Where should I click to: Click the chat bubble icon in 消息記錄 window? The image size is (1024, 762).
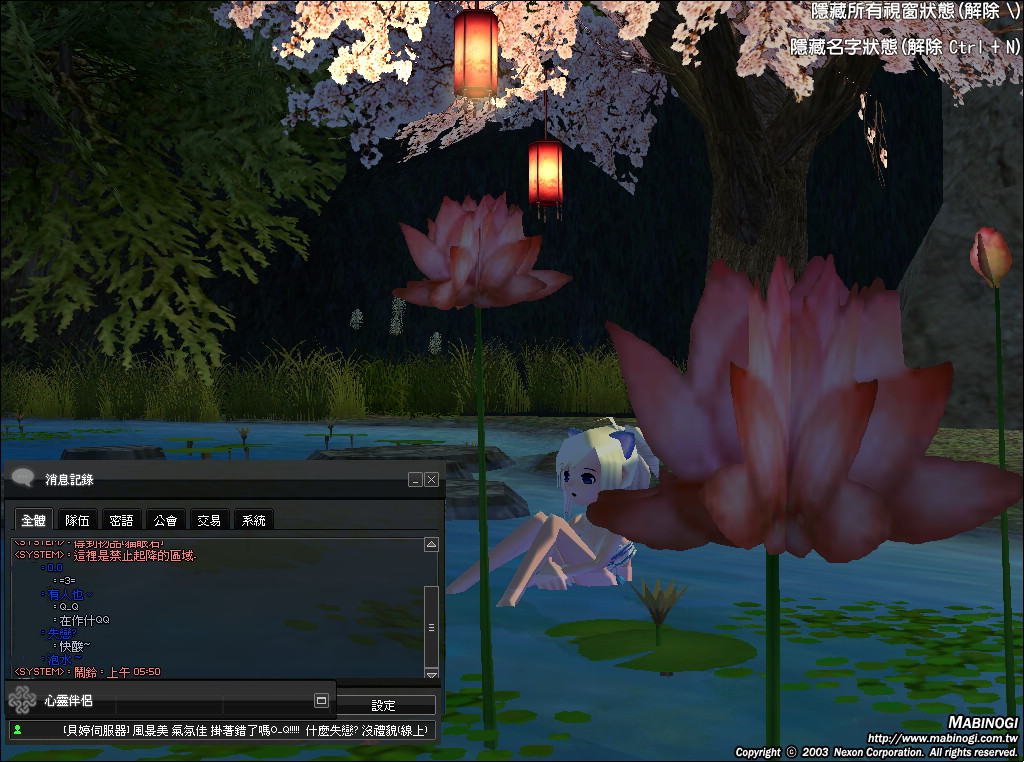(x=23, y=479)
